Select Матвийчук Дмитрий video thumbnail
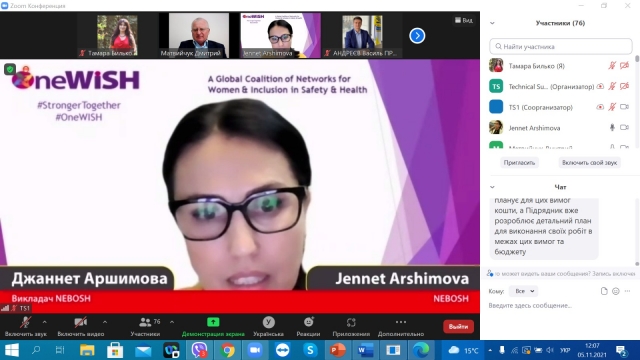The height and width of the screenshot is (360, 640). click(199, 36)
